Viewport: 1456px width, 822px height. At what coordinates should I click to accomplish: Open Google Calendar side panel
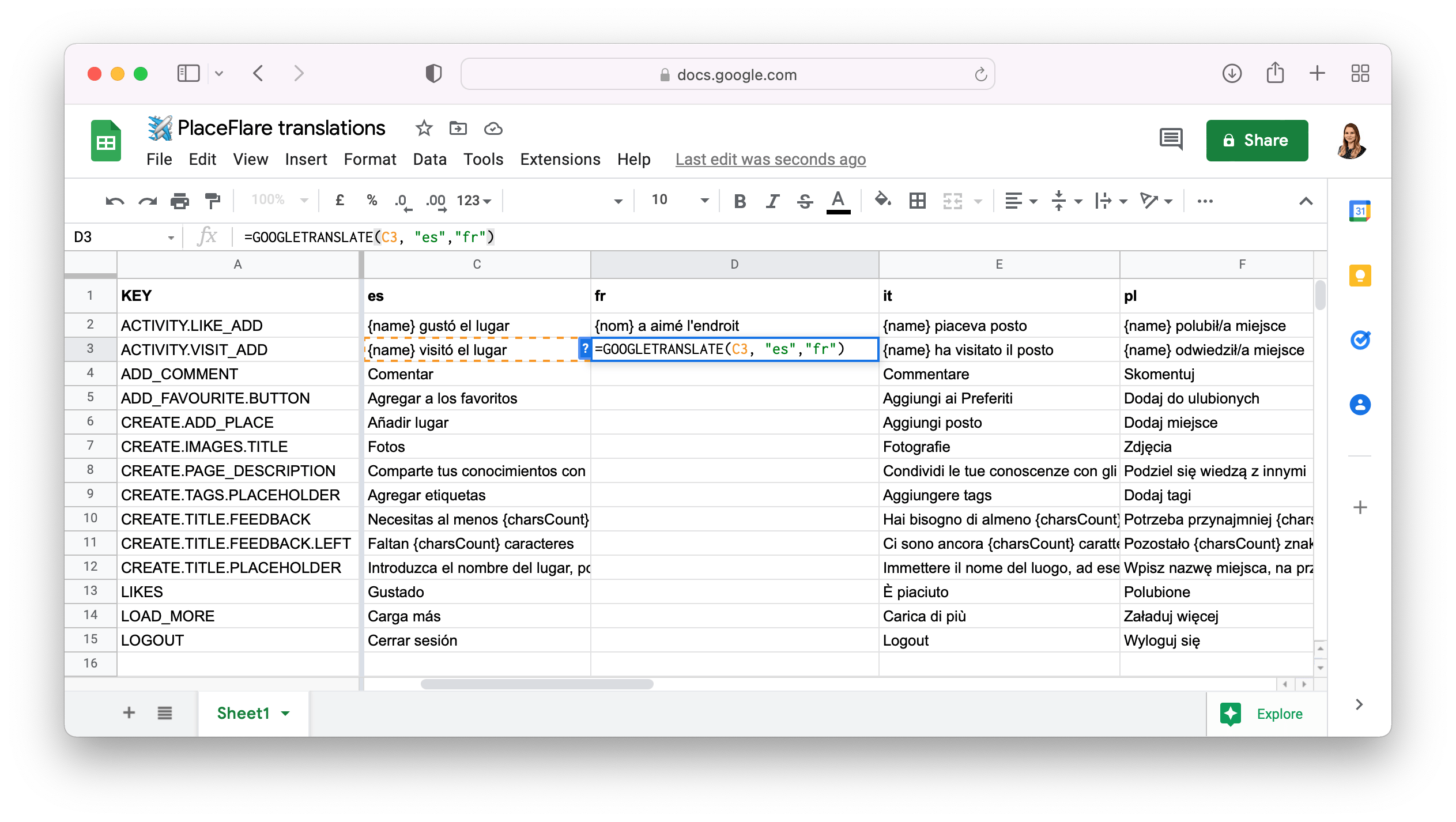click(x=1360, y=211)
